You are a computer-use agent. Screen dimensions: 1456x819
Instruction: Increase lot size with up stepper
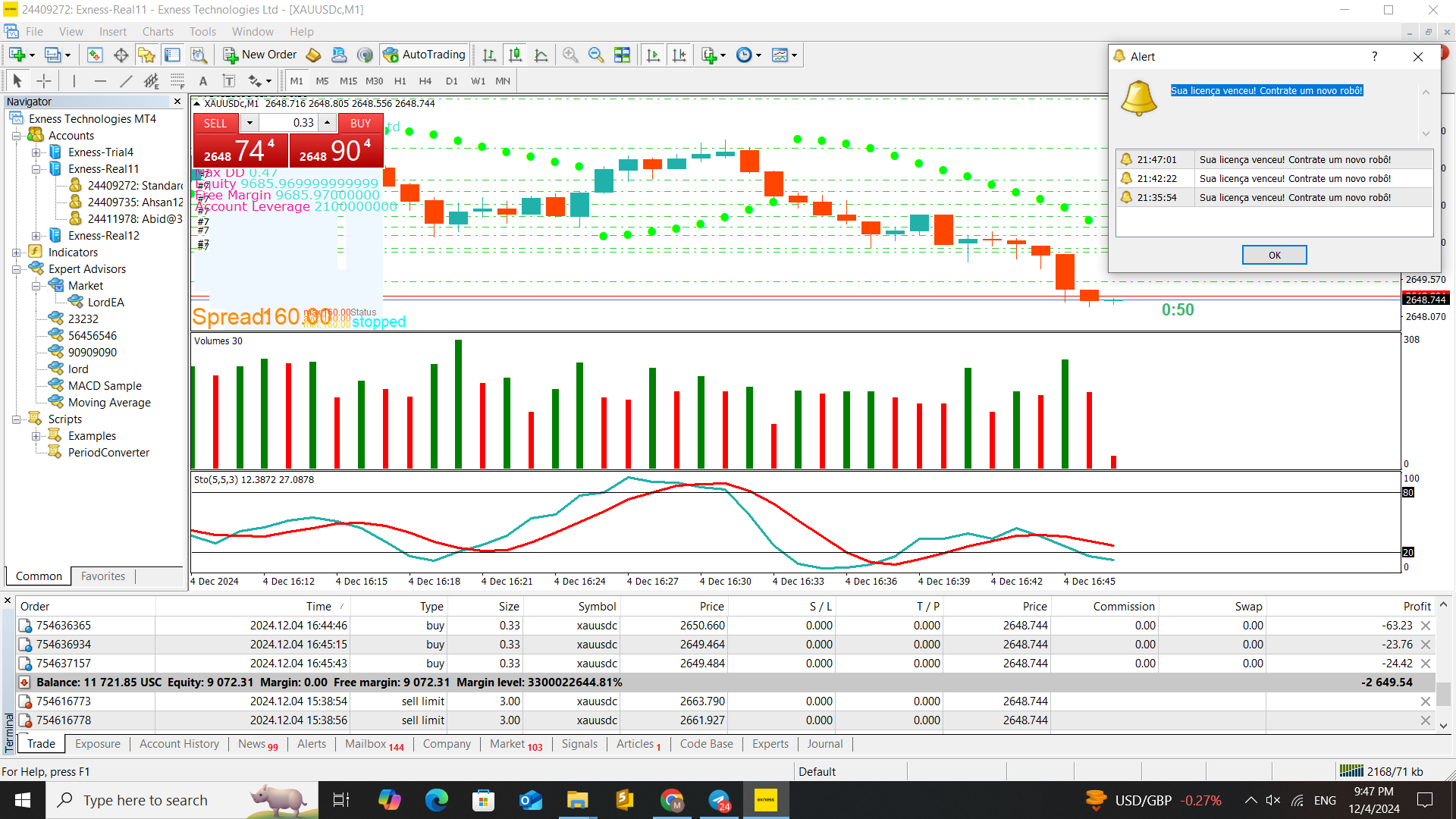coord(327,121)
